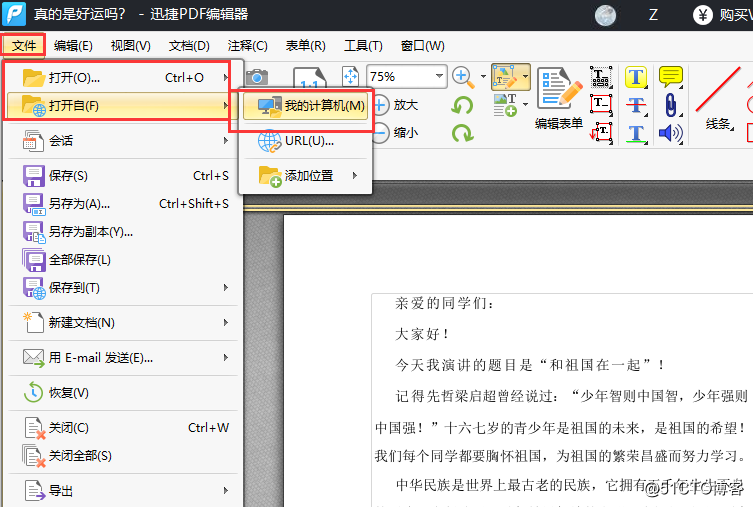Click the Z account name
The height and width of the screenshot is (507, 753).
tap(653, 15)
